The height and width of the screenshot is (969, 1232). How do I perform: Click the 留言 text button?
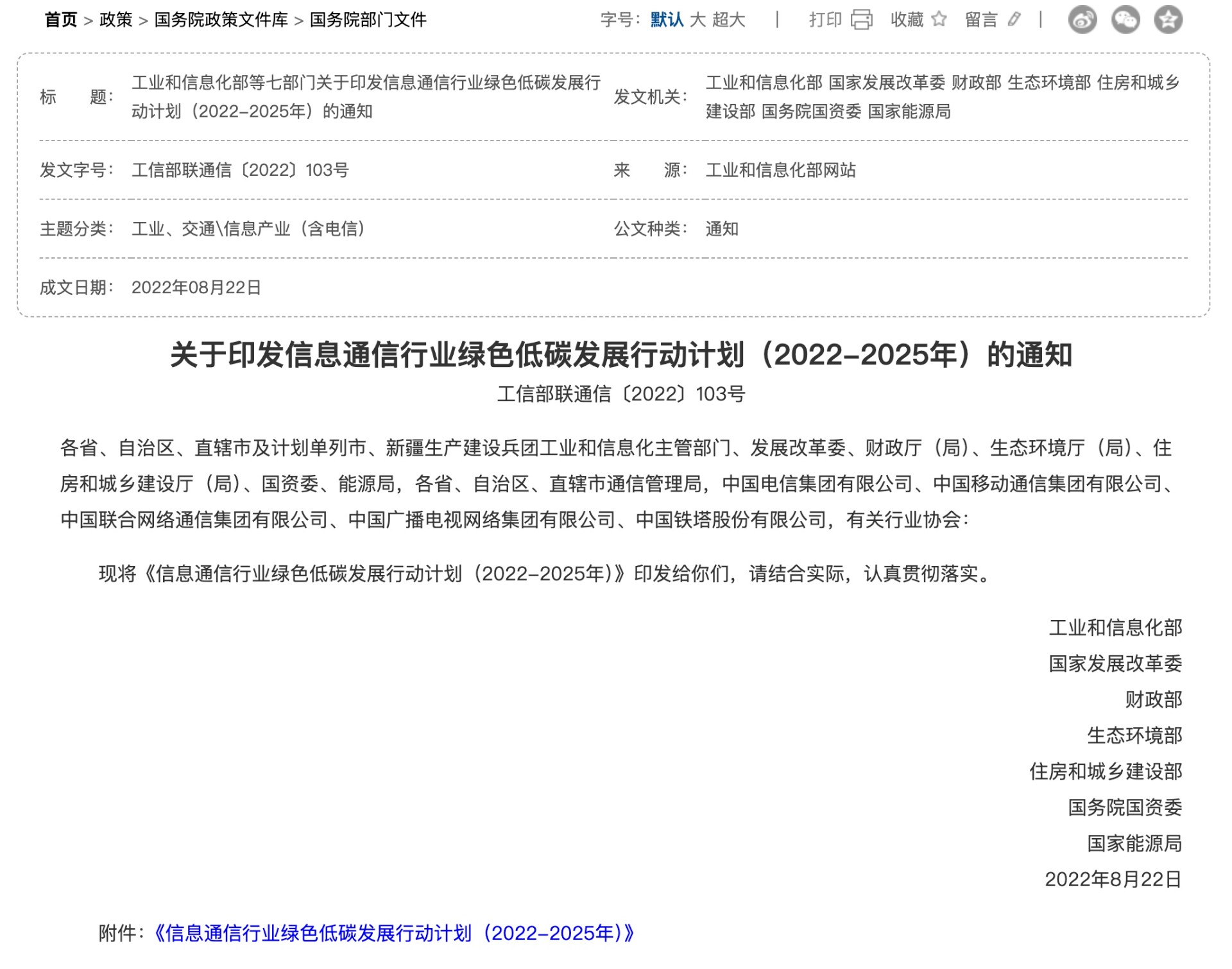(981, 20)
